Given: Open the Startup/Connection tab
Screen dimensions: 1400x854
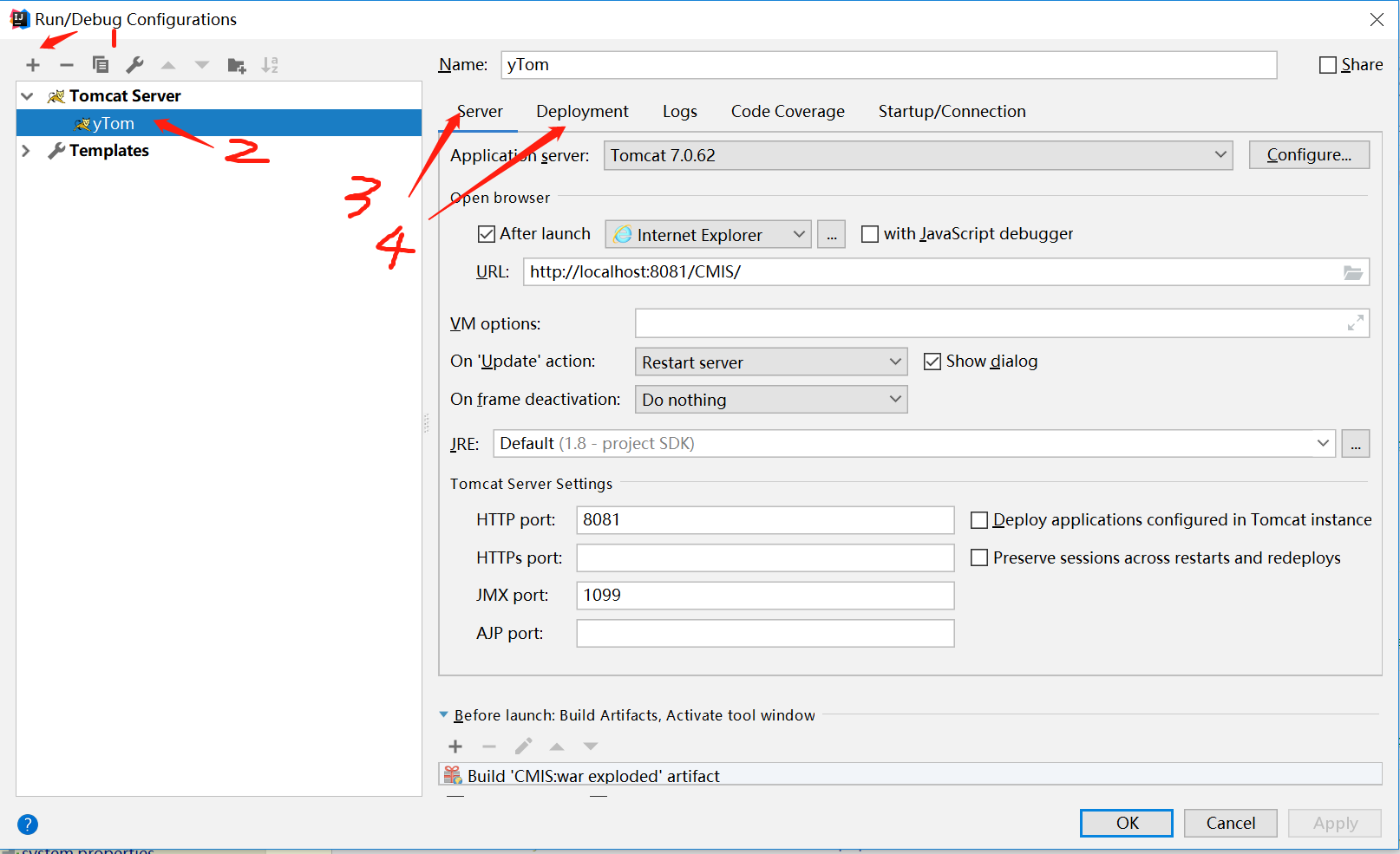Looking at the screenshot, I should pos(952,112).
